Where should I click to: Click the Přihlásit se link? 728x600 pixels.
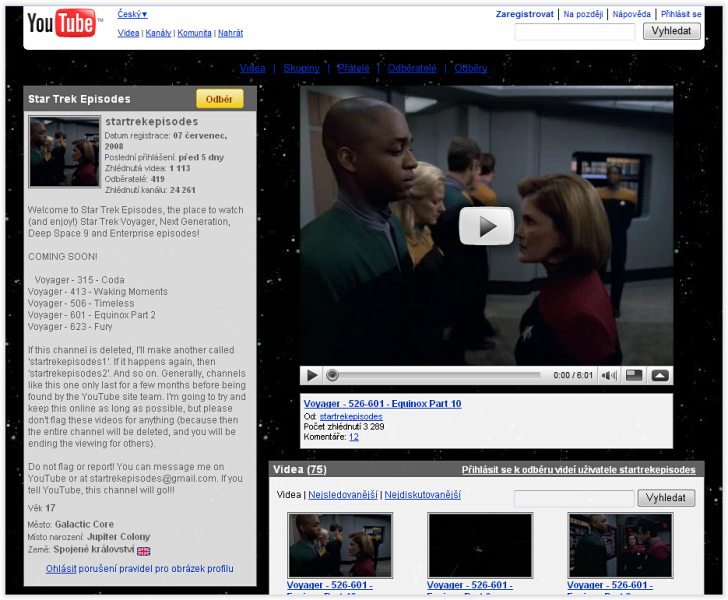pyautogui.click(x=681, y=14)
